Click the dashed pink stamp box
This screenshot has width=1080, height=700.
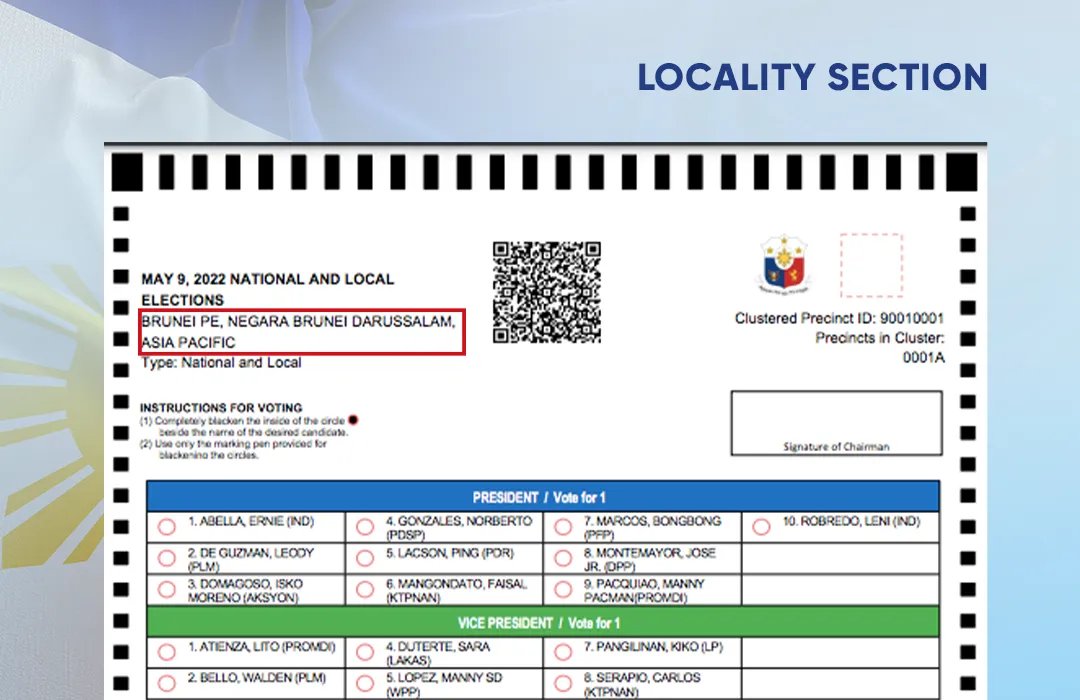(x=871, y=265)
